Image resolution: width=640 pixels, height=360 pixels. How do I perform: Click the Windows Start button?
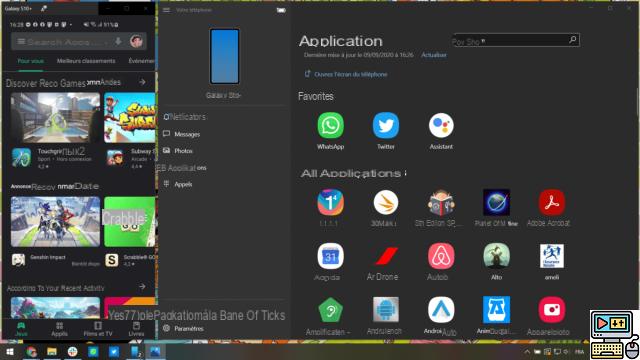pyautogui.click(x=10, y=351)
